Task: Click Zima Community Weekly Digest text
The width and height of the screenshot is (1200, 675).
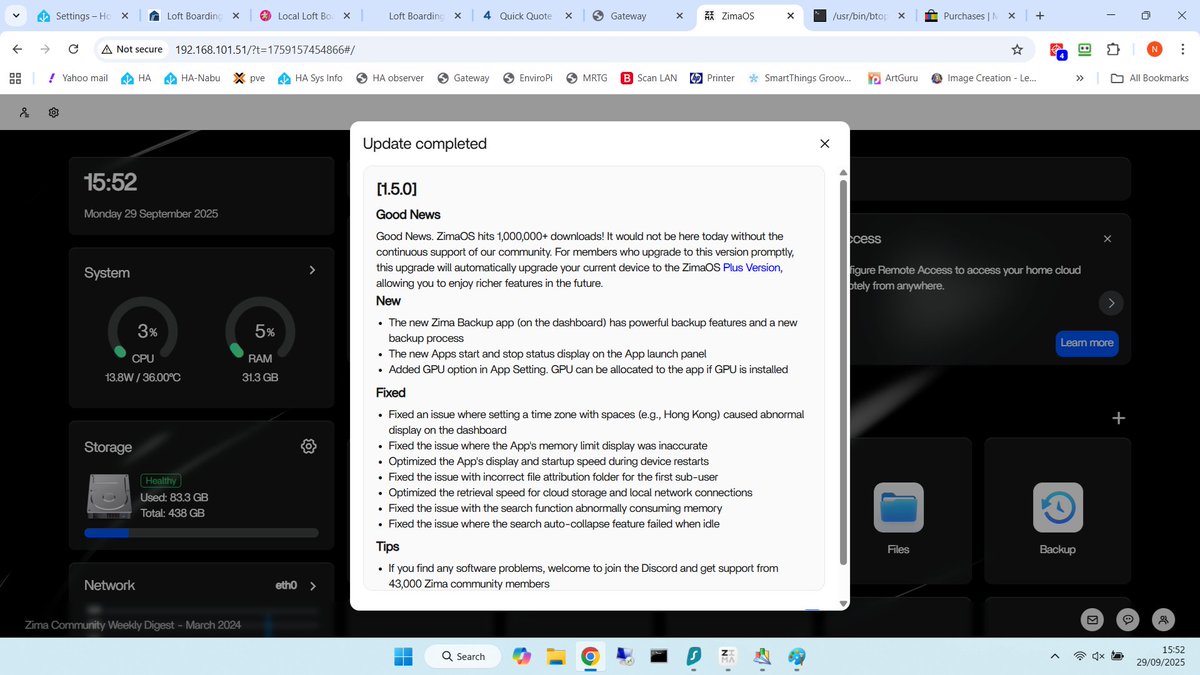Action: coord(133,625)
